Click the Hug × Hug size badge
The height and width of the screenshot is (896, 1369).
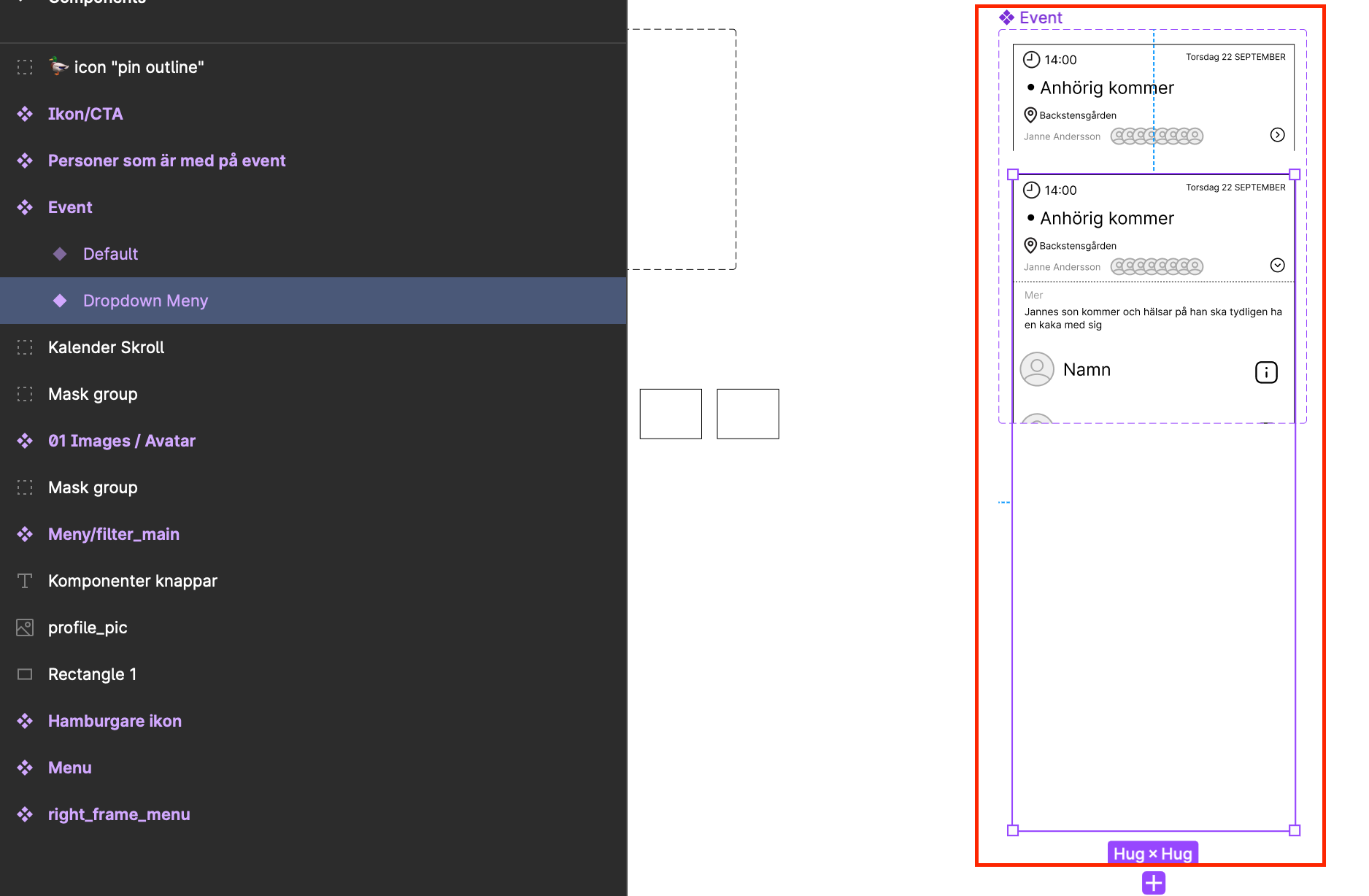[x=1153, y=854]
